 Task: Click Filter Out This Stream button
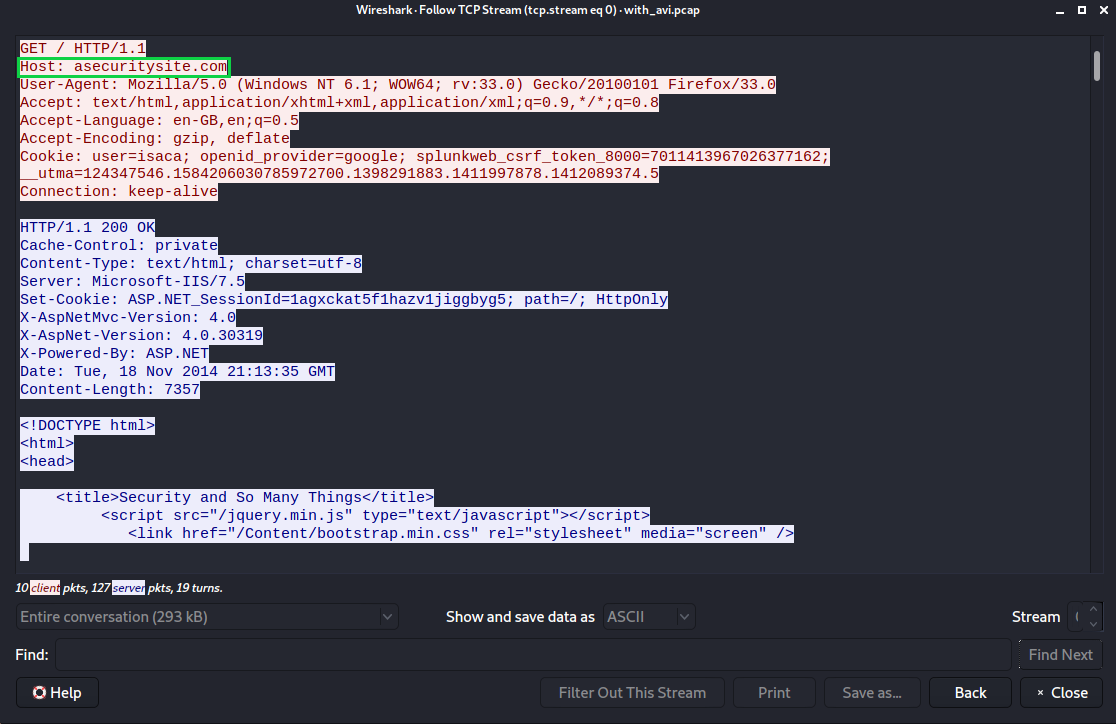coord(632,693)
